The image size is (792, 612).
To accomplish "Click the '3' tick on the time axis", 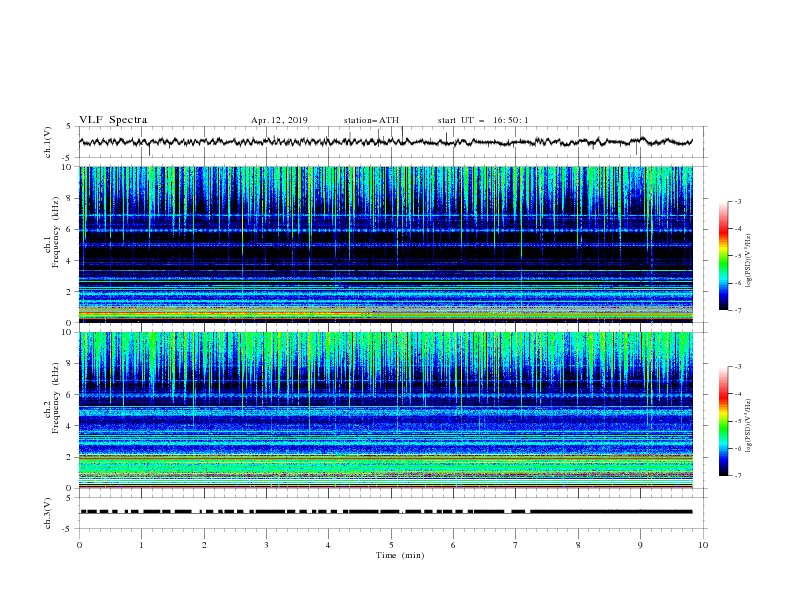I will [266, 545].
